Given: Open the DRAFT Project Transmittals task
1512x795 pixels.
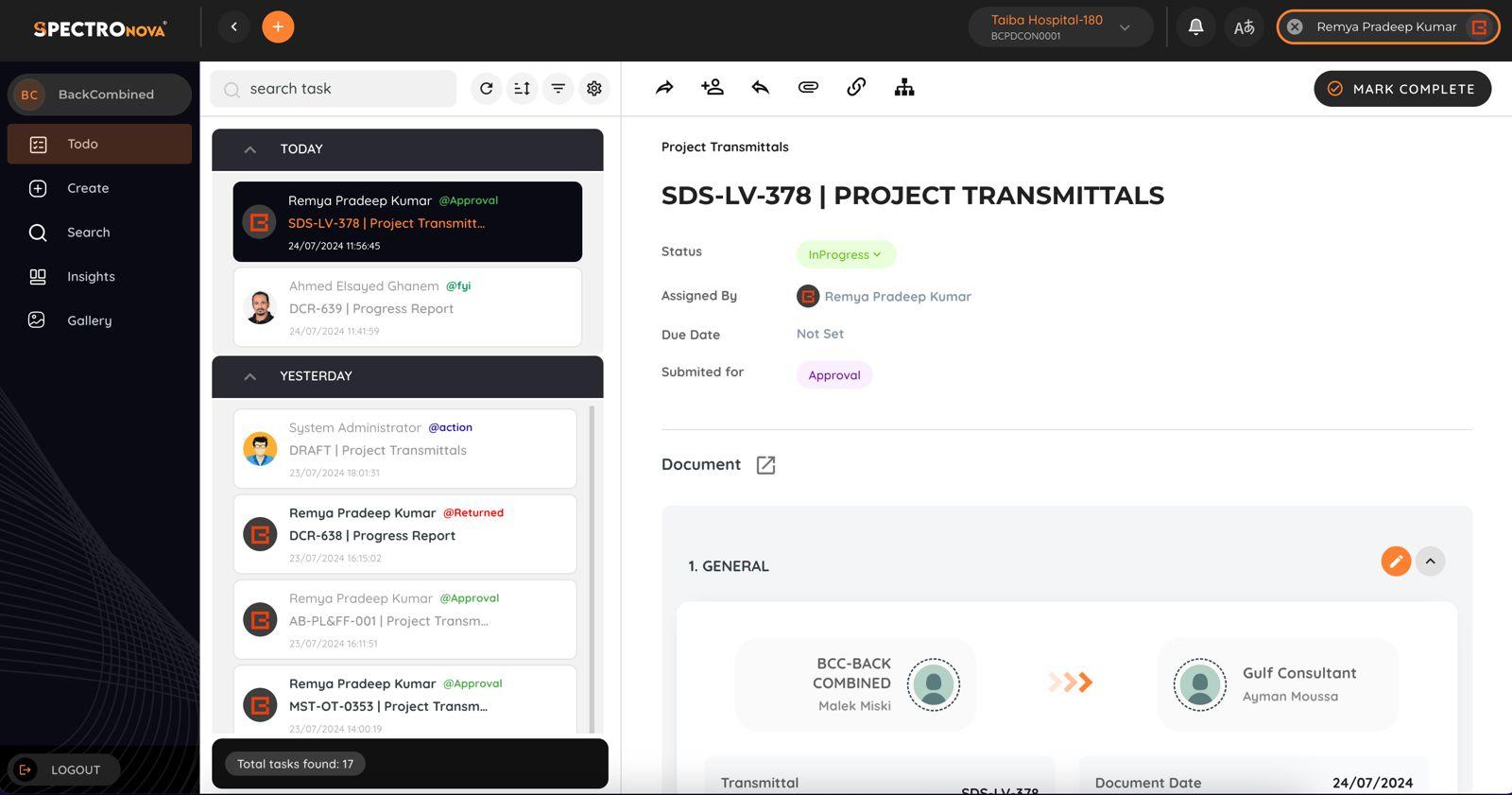Looking at the screenshot, I should (404, 449).
